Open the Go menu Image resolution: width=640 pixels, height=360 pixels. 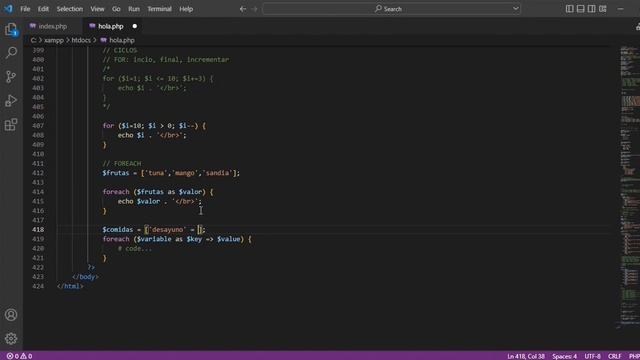[x=116, y=9]
